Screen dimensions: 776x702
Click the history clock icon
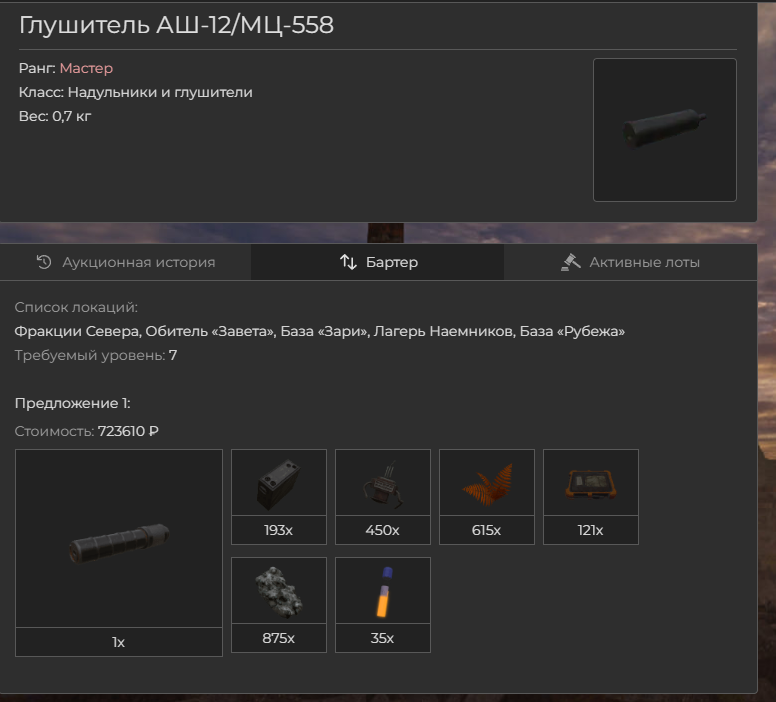point(44,262)
